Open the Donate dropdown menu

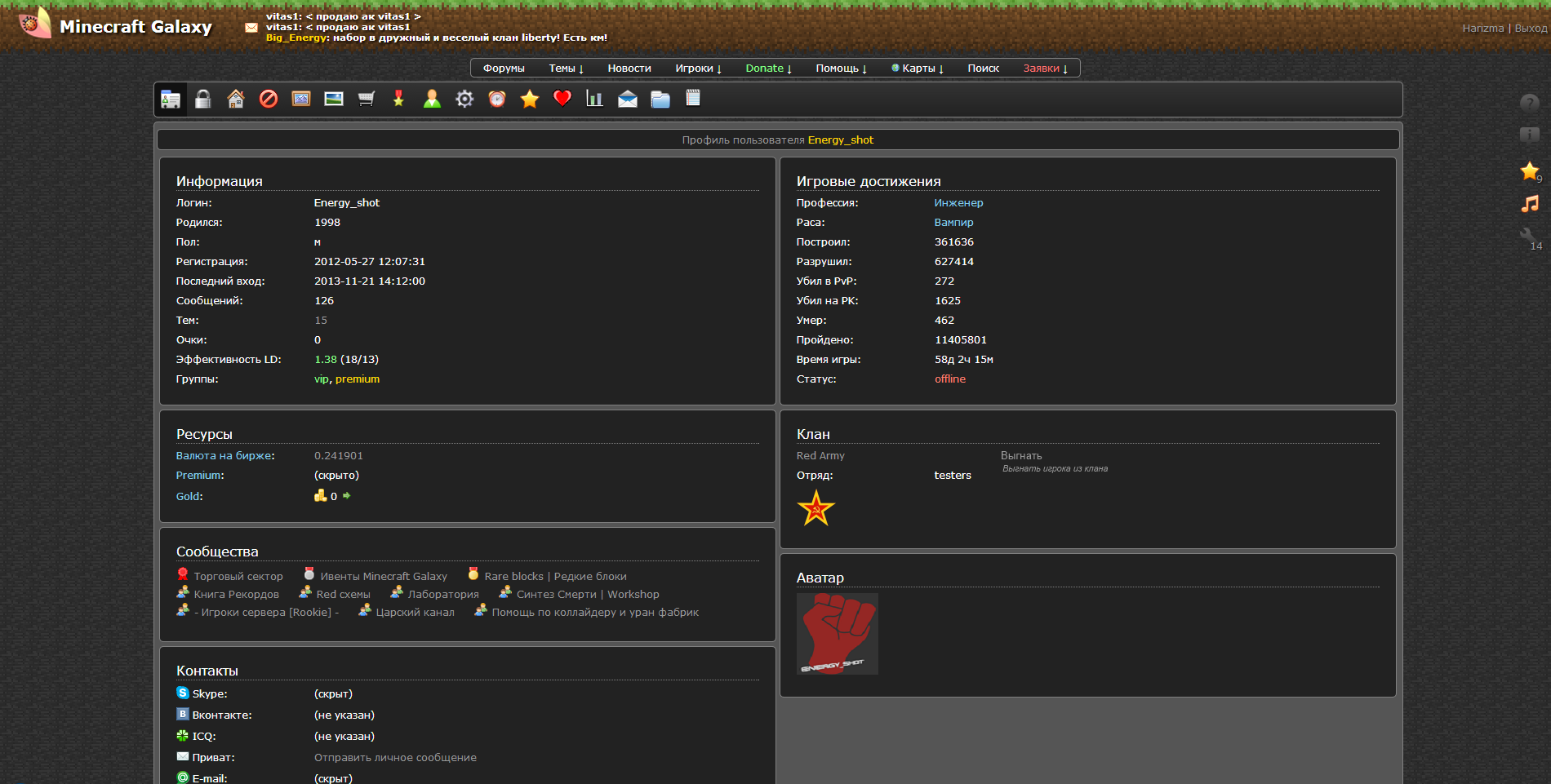point(768,69)
